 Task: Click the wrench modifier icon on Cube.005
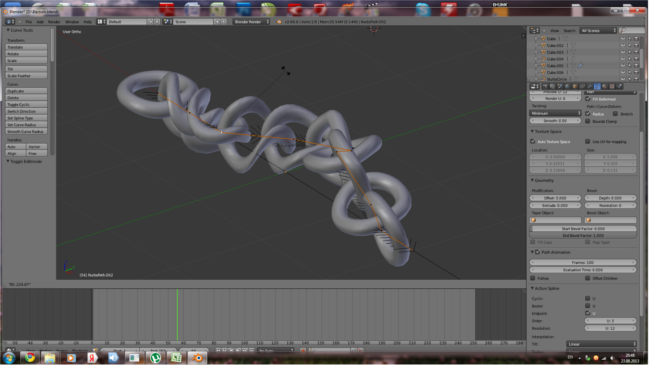point(580,65)
